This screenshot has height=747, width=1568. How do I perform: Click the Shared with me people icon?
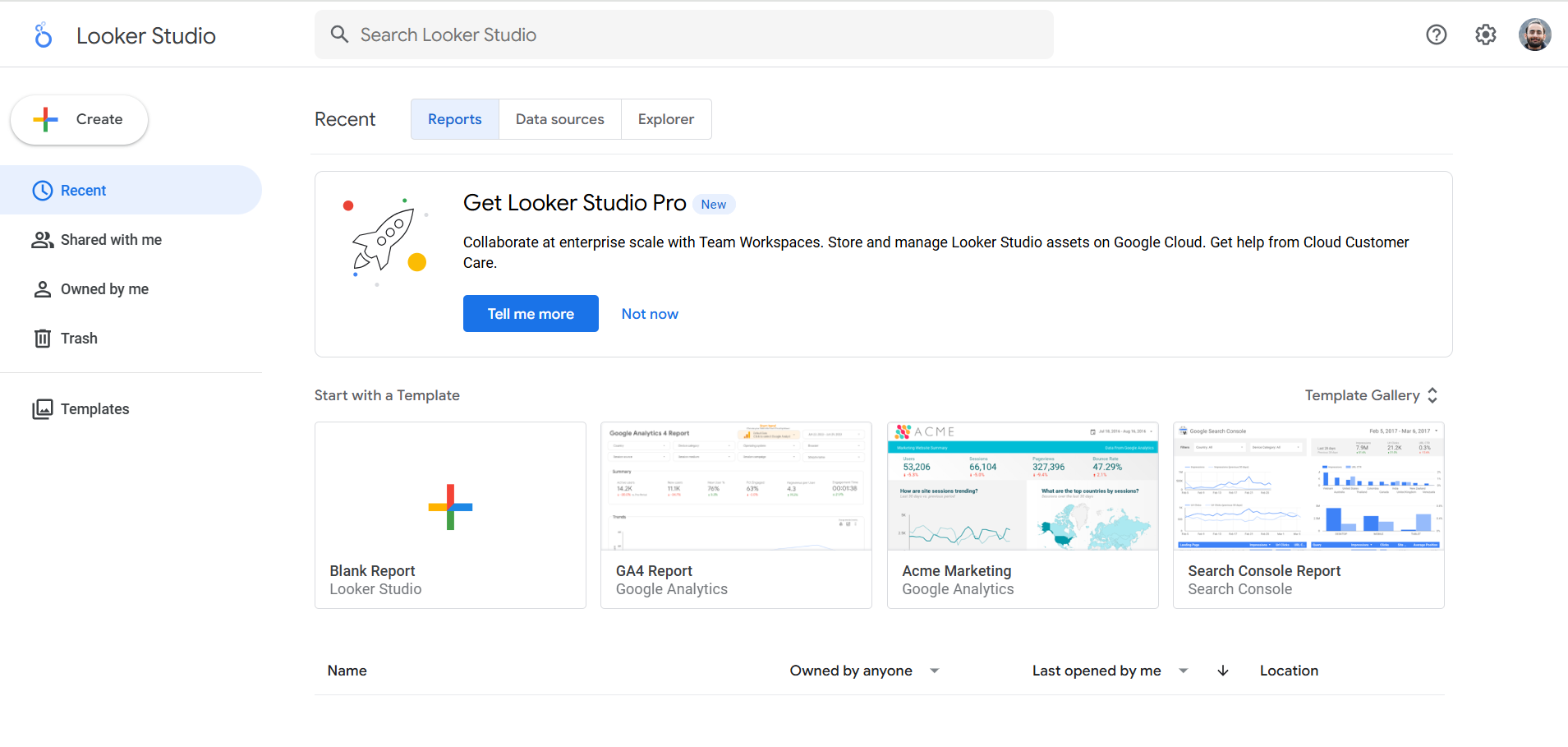click(42, 240)
